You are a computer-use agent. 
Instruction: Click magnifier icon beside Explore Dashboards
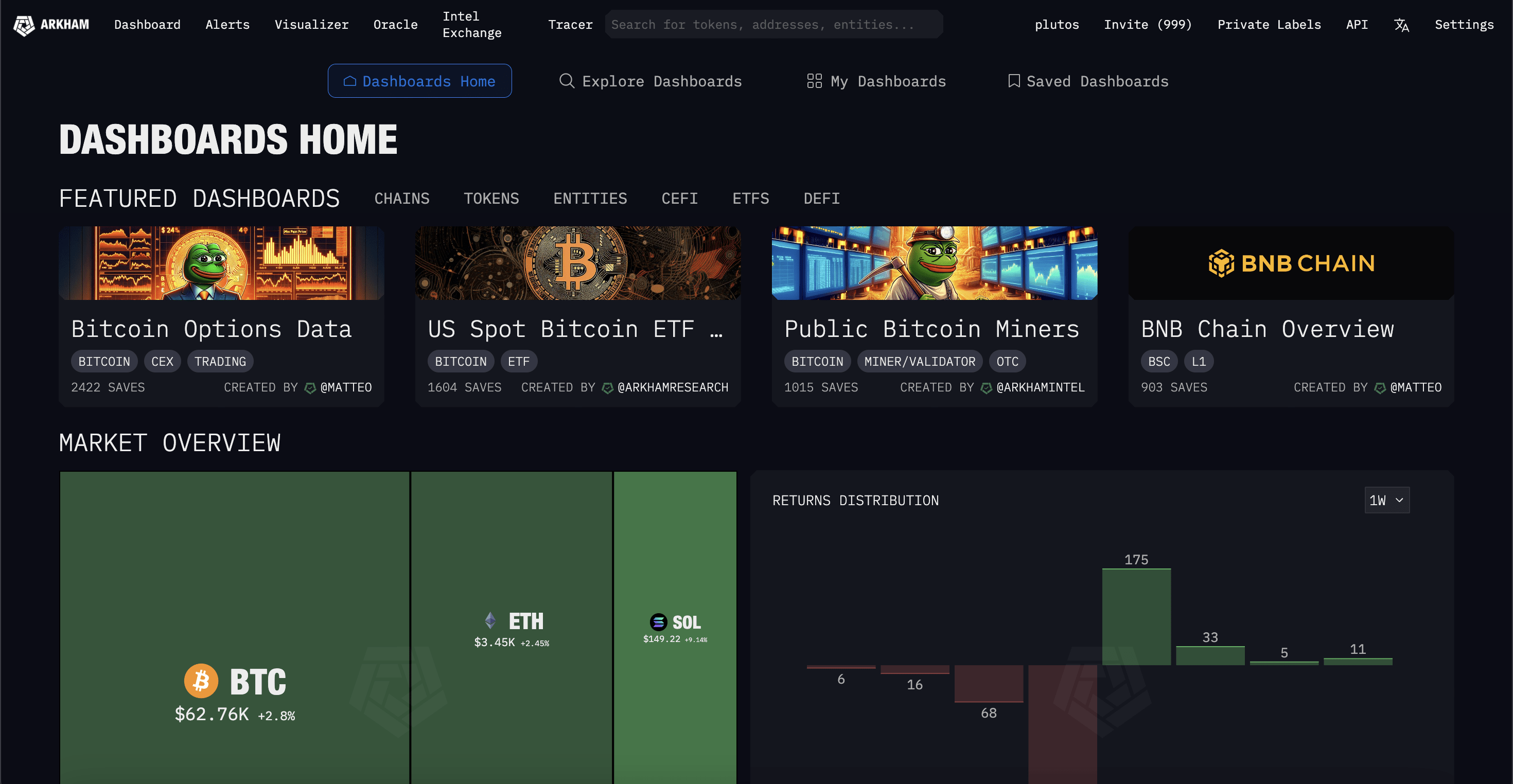coord(566,81)
